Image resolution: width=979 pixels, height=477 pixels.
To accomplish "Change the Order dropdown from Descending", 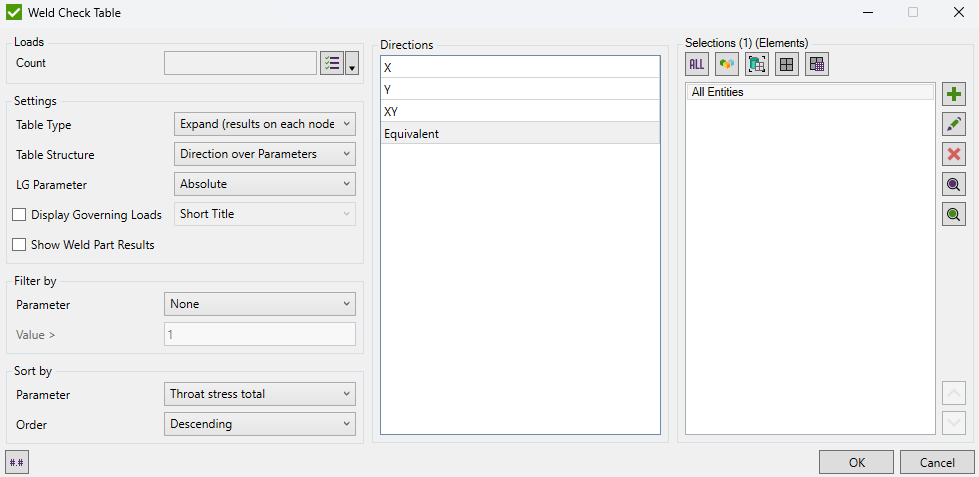I will coord(259,424).
